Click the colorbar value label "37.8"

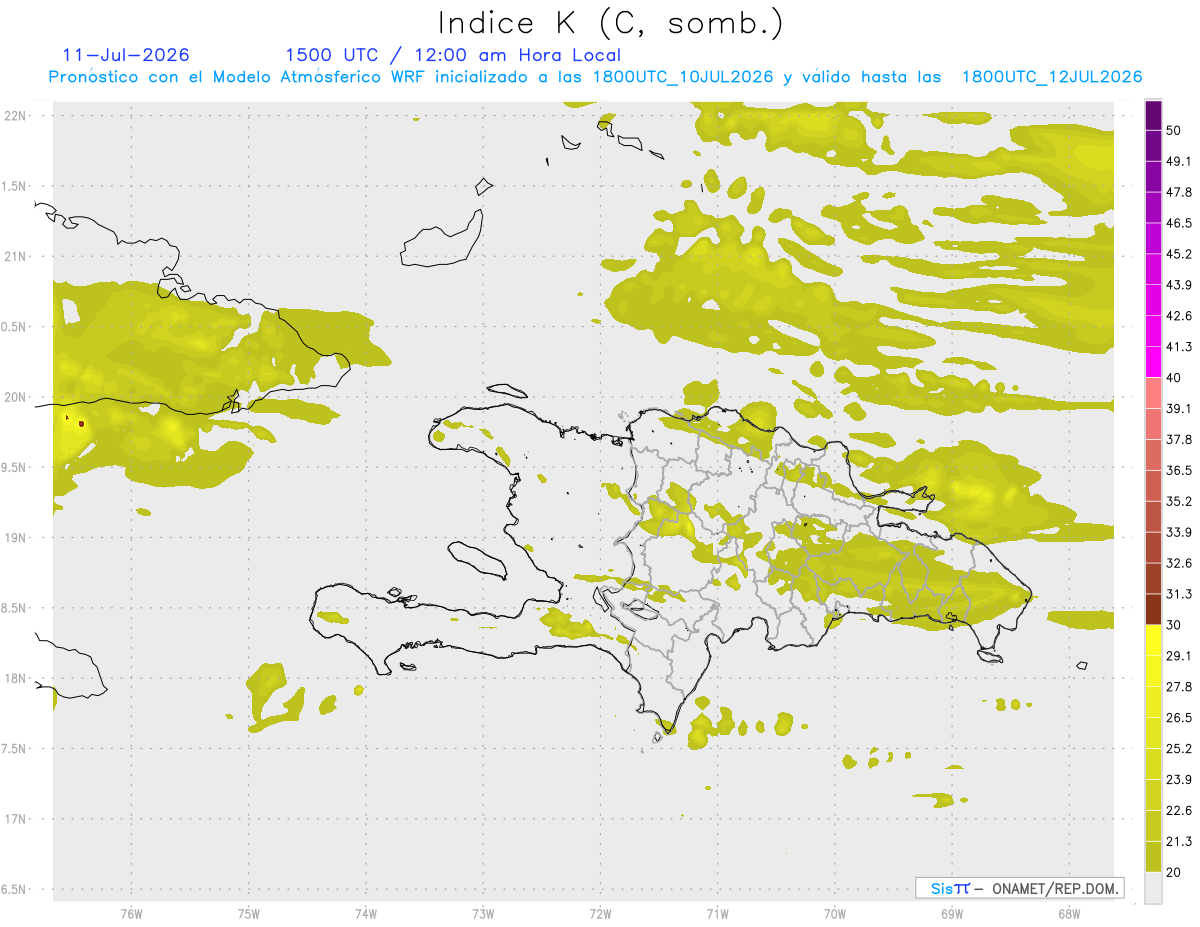[x=1179, y=439]
